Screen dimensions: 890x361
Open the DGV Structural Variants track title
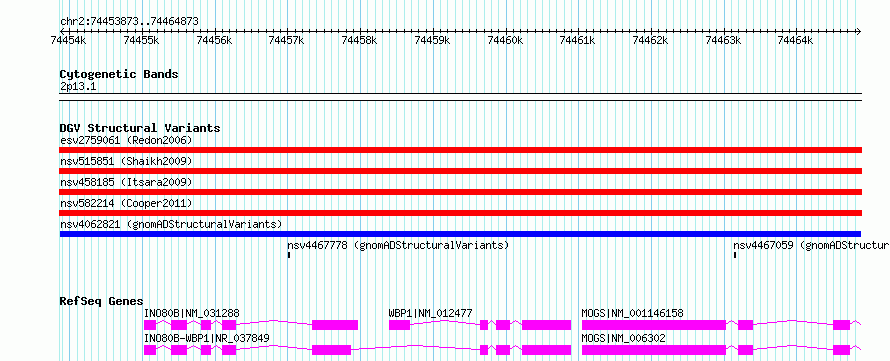click(x=140, y=128)
